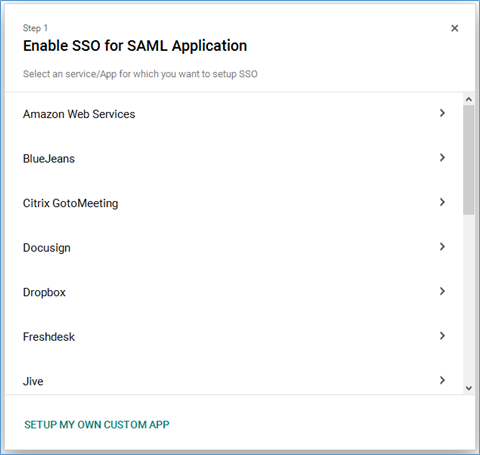Expand the Jive chevron arrow
The width and height of the screenshot is (480, 455).
pyautogui.click(x=442, y=380)
